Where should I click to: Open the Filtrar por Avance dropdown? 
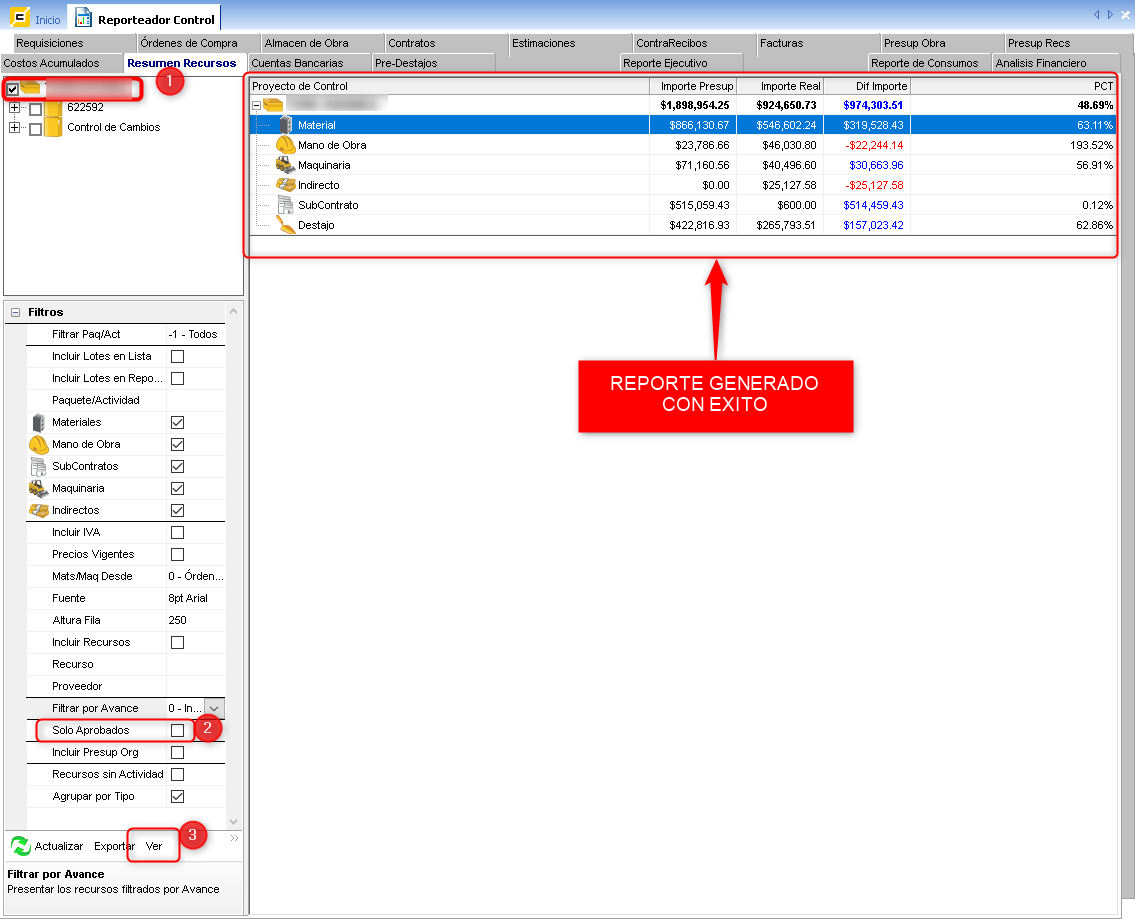[x=214, y=708]
